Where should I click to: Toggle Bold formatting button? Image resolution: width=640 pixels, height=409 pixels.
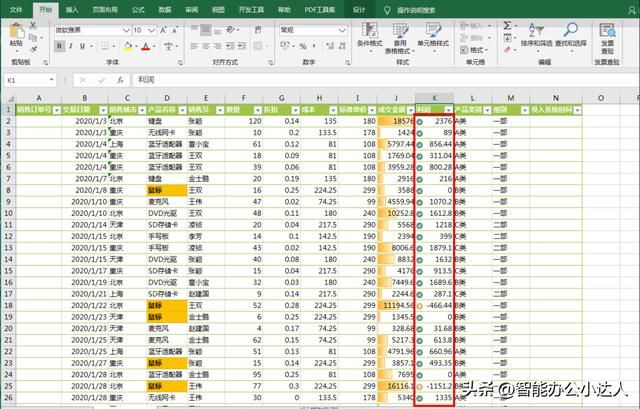(x=59, y=46)
